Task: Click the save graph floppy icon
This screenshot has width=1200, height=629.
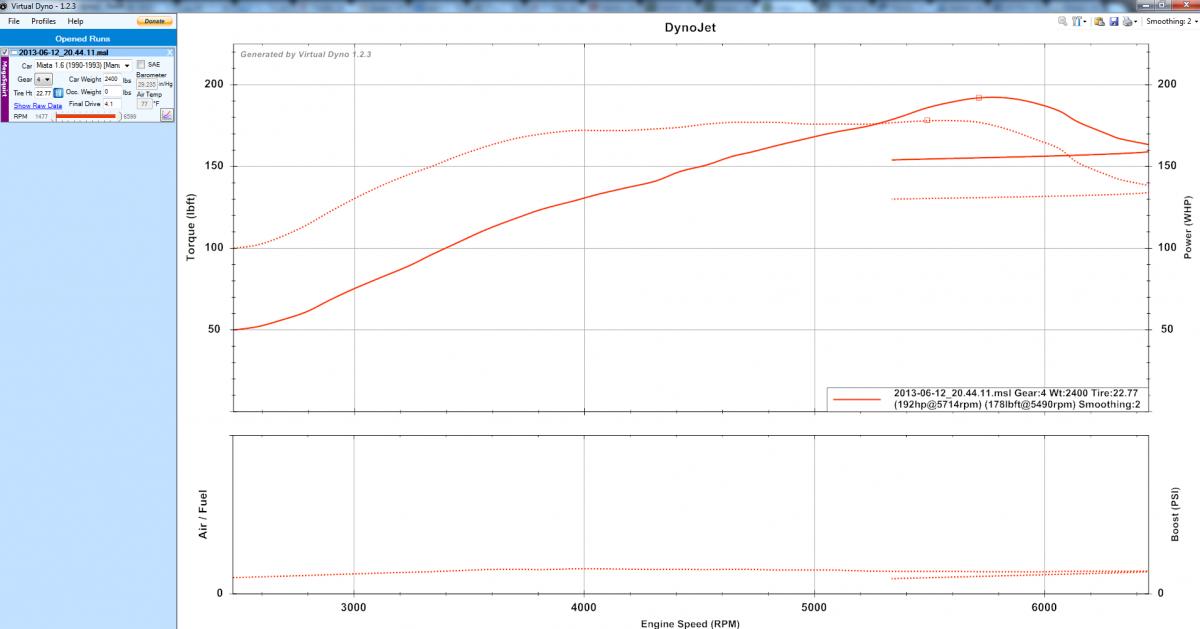Action: (1113, 21)
